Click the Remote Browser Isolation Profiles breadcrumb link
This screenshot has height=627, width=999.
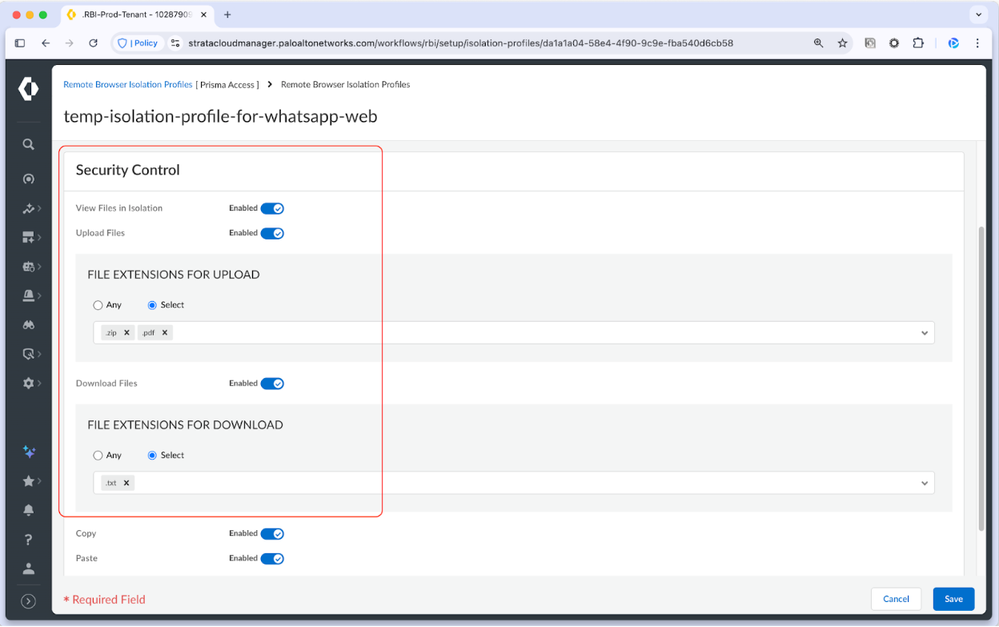point(128,85)
